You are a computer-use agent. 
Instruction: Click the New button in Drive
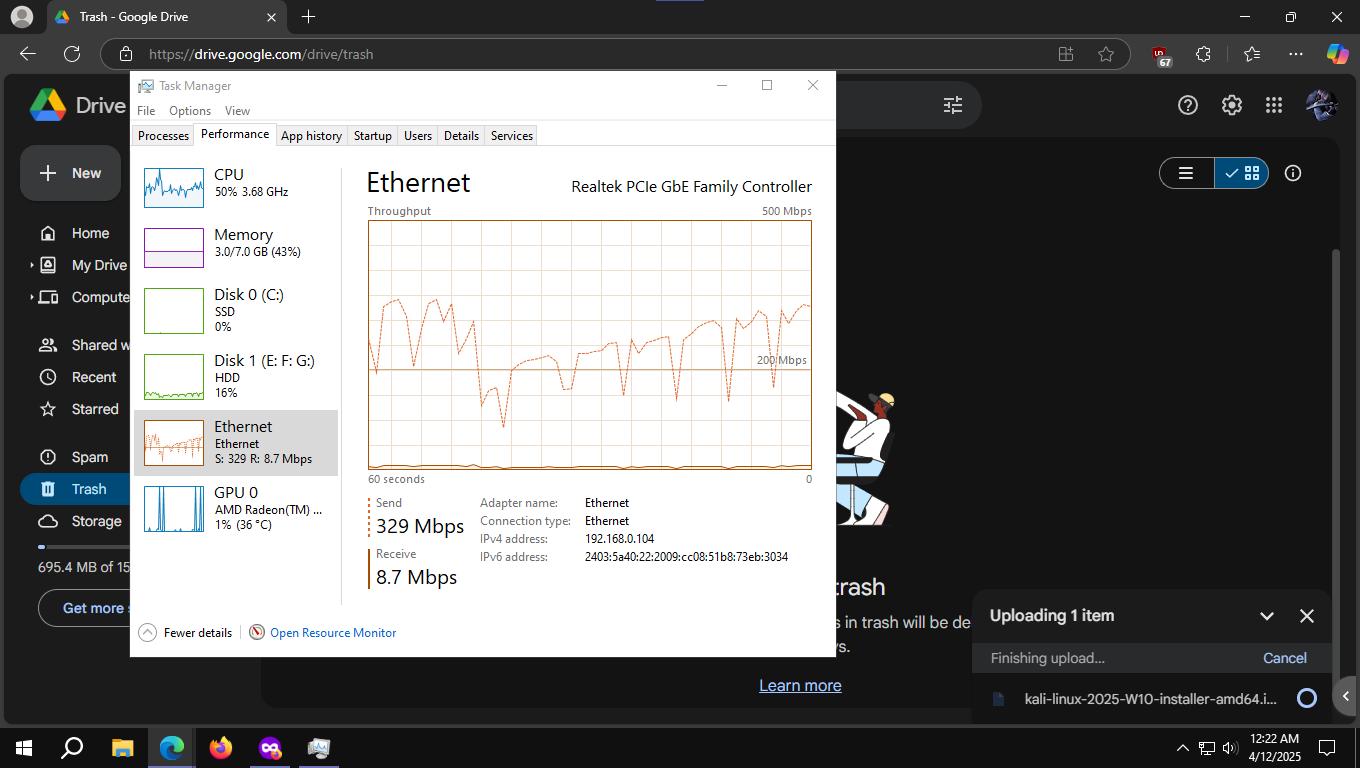coord(71,173)
